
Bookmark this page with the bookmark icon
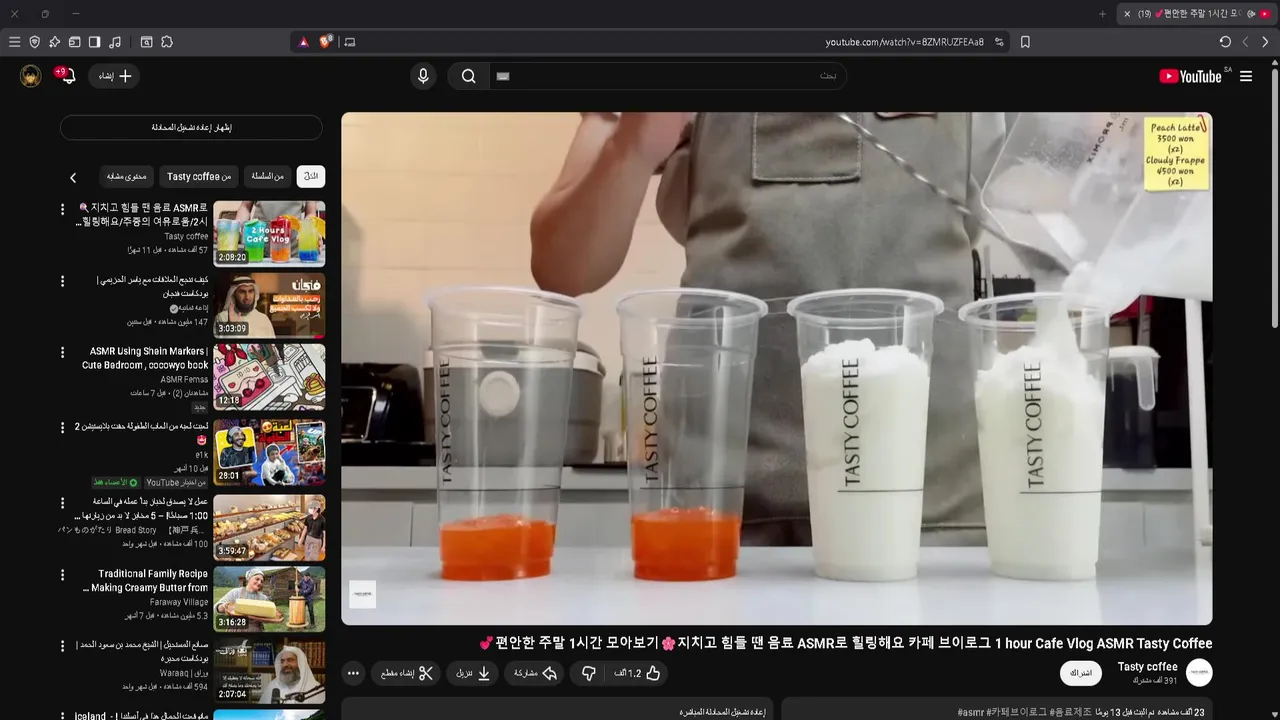click(1025, 42)
